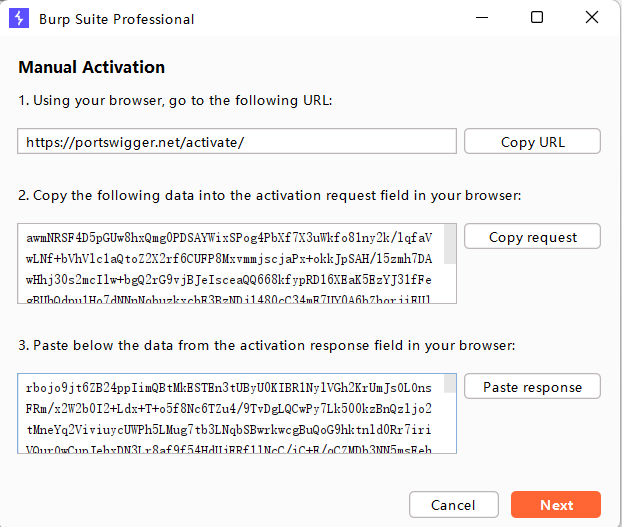Click the response scrollbar track below the thumb
This screenshot has width=622, height=527.
[449, 425]
